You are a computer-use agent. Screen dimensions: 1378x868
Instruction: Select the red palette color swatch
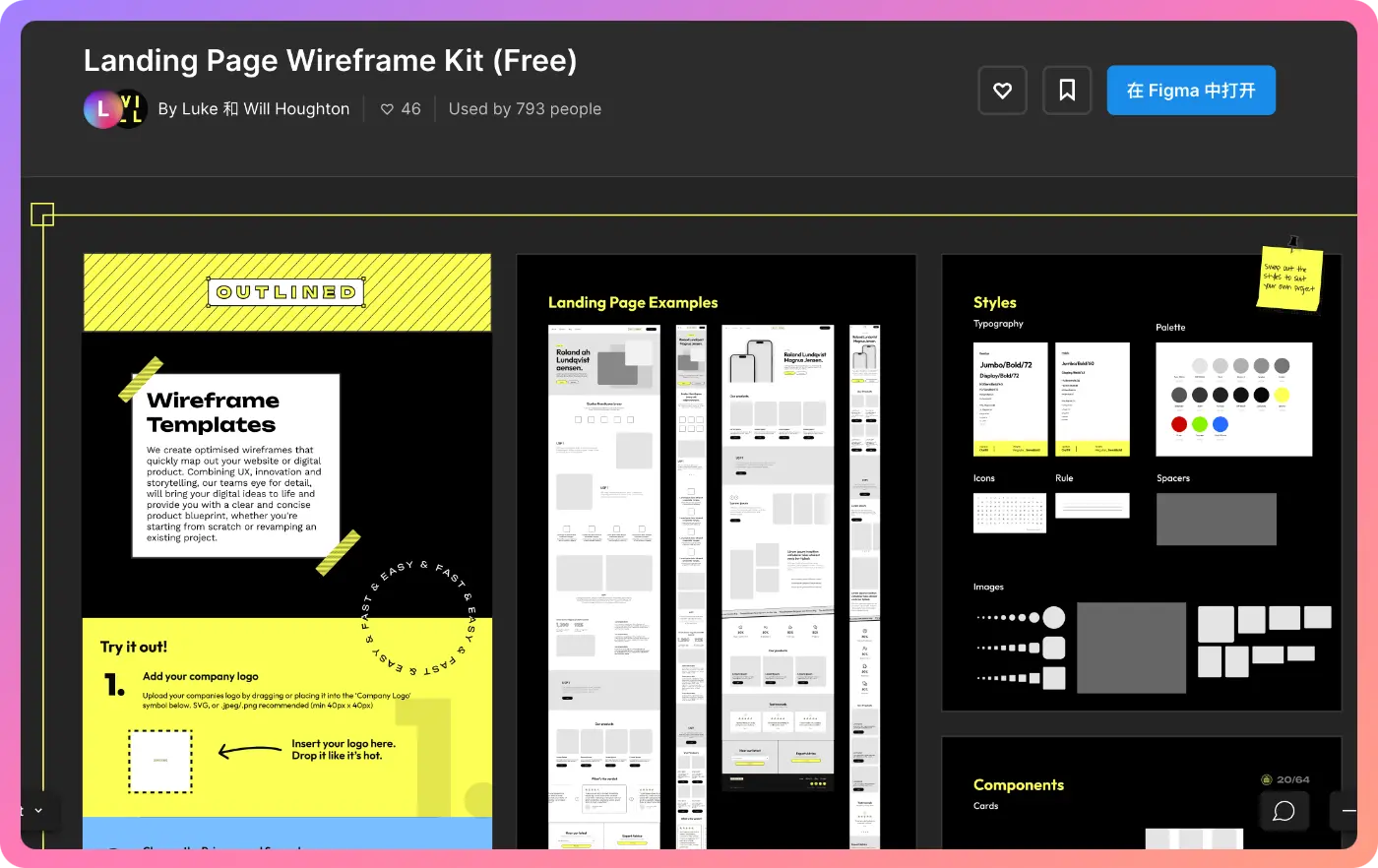1179,424
